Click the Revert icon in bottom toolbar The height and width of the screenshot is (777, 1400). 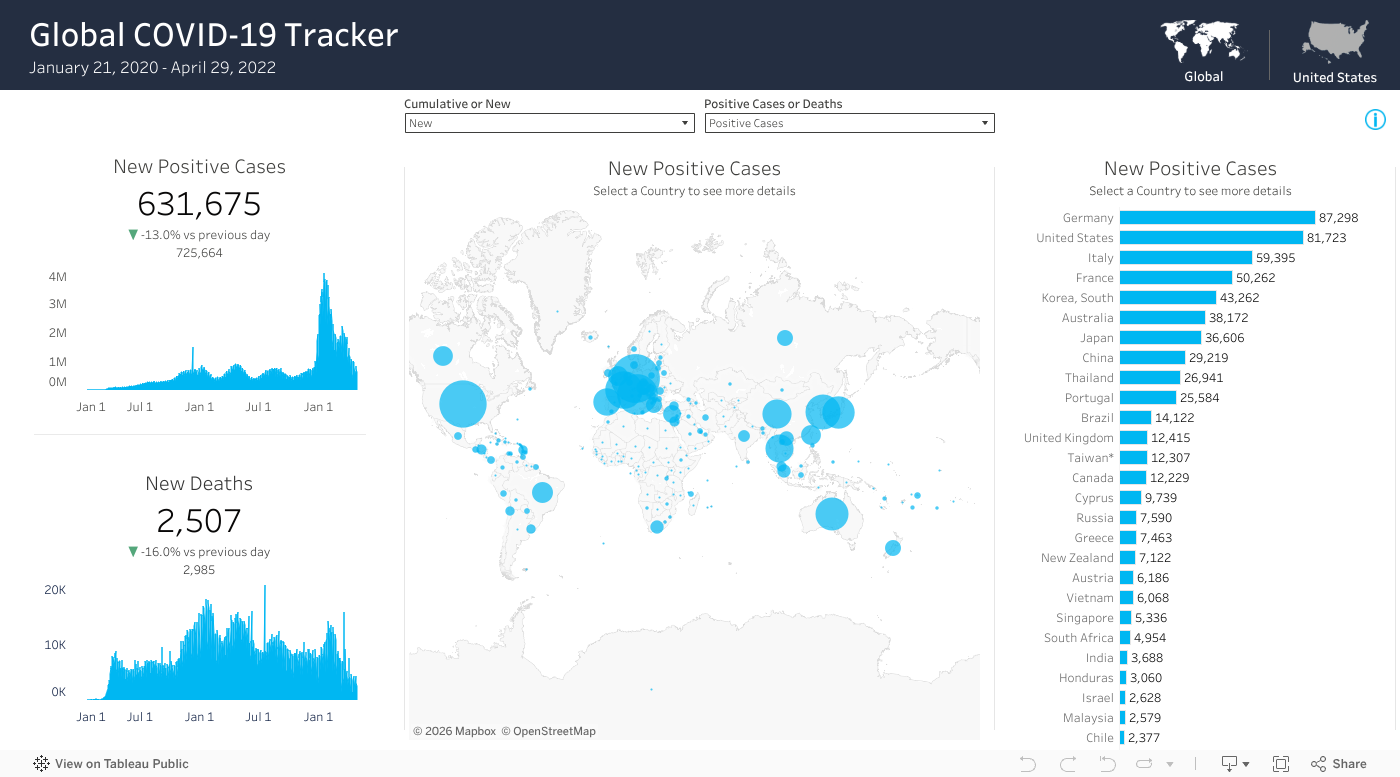point(1107,764)
